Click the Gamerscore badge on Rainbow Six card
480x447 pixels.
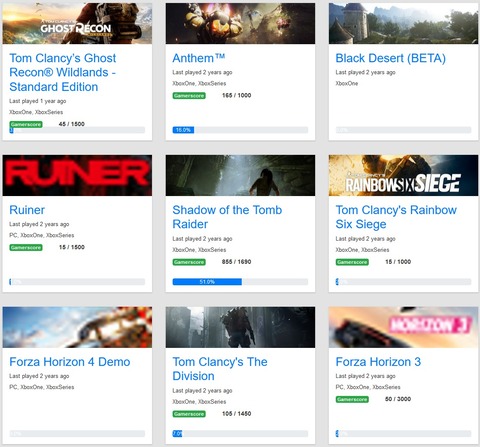click(x=352, y=262)
